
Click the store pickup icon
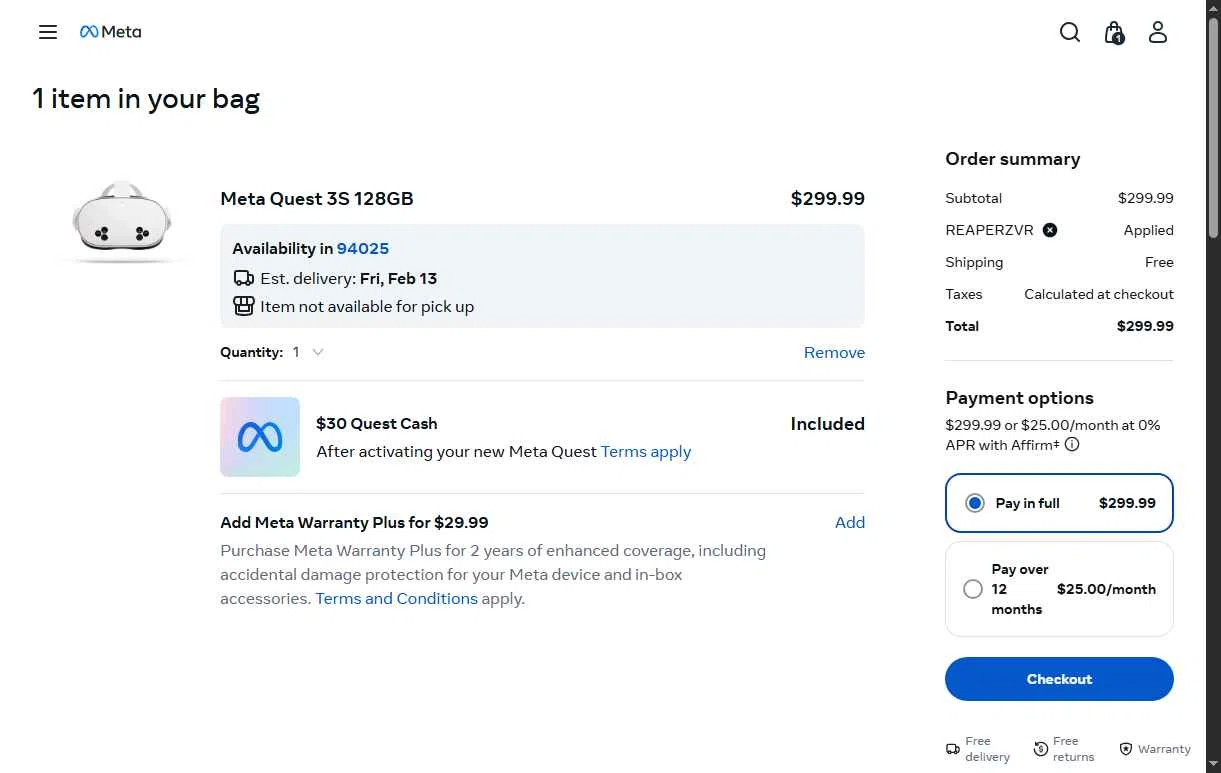click(x=244, y=306)
